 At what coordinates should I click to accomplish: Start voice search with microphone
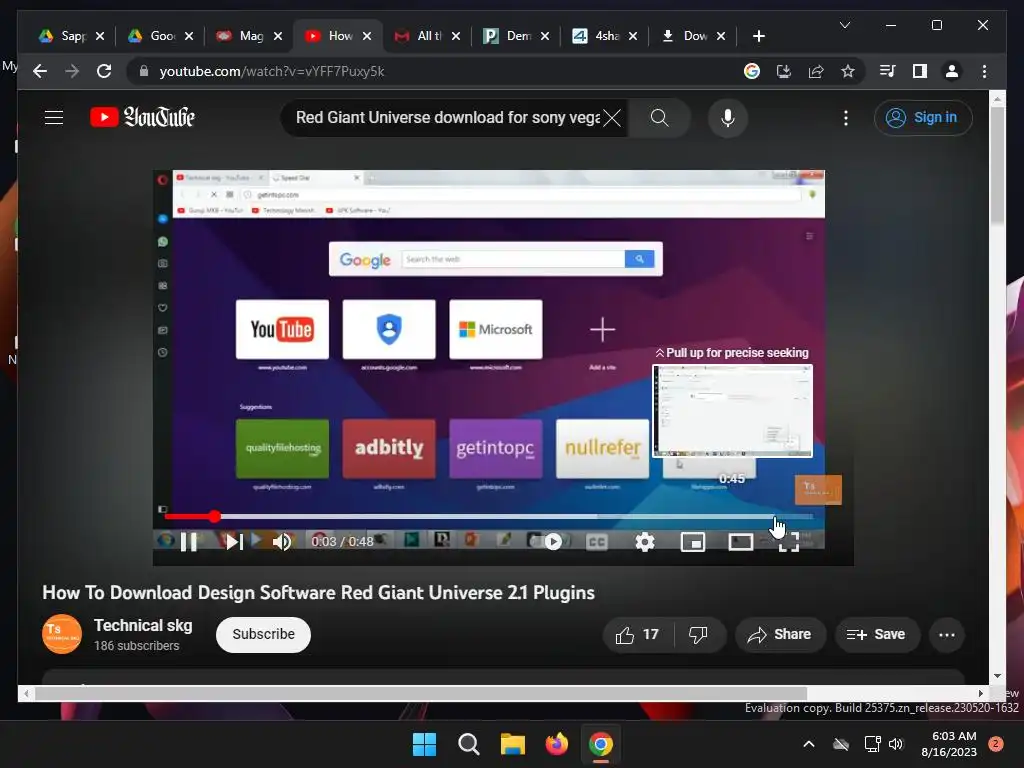click(728, 118)
